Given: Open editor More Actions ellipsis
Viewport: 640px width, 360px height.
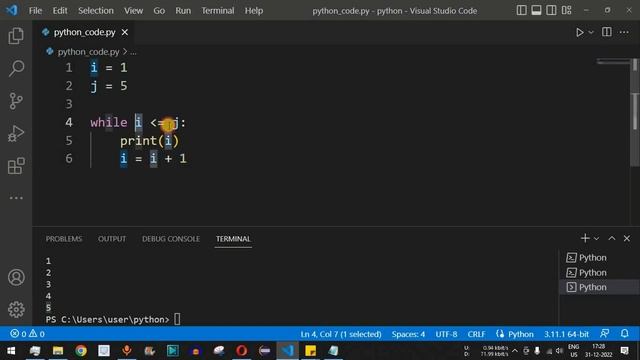Looking at the screenshot, I should click(624, 32).
